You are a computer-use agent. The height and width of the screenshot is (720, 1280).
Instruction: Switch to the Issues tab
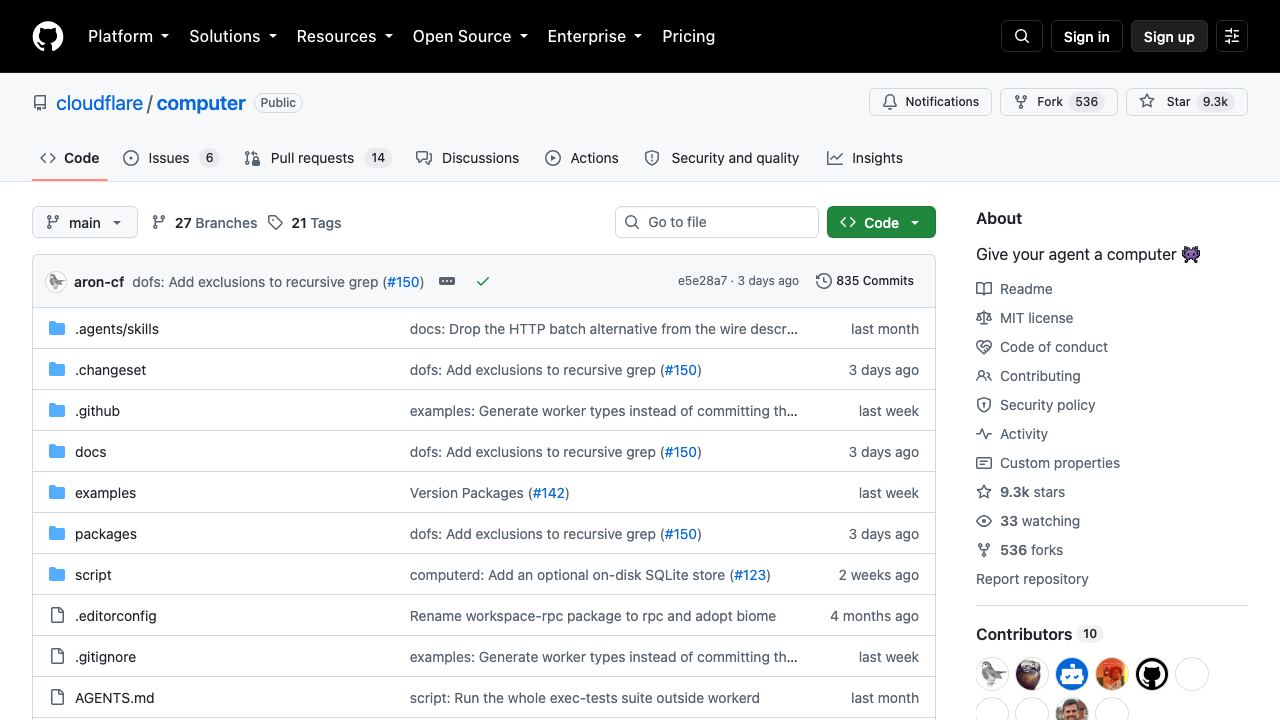point(170,158)
